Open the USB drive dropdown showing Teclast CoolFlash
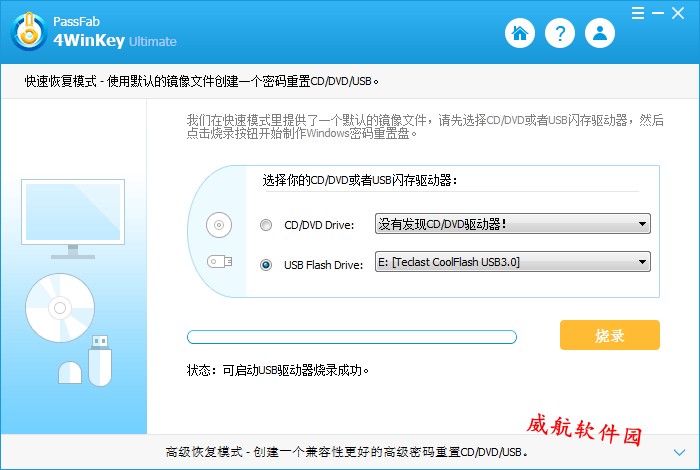 [x=512, y=262]
